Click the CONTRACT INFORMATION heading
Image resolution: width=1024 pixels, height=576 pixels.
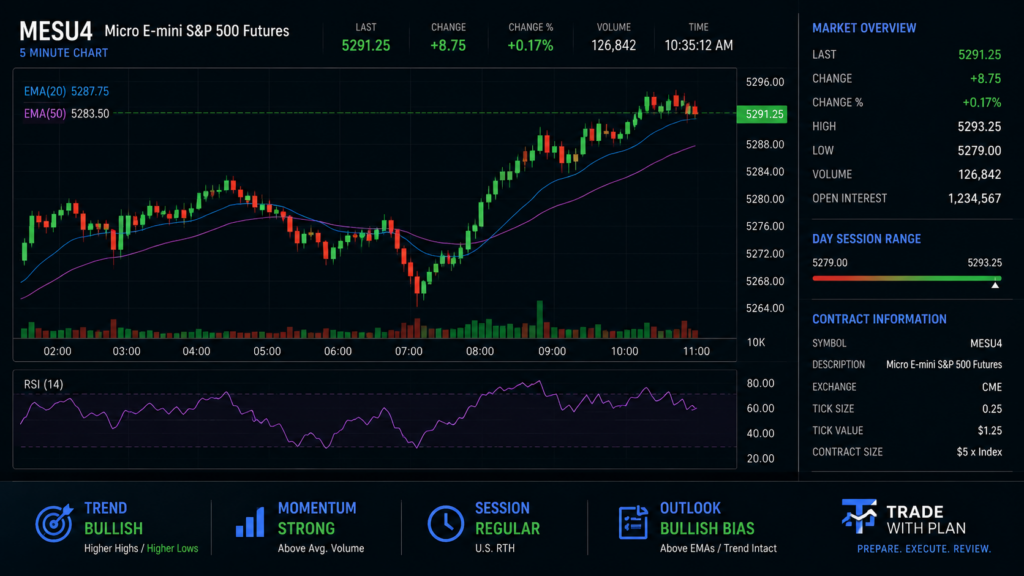(879, 319)
